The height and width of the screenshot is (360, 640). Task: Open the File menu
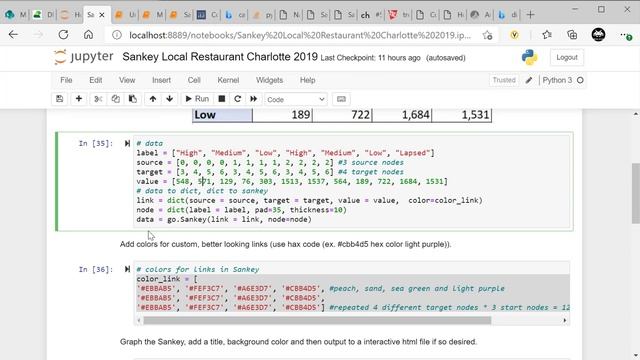66,80
